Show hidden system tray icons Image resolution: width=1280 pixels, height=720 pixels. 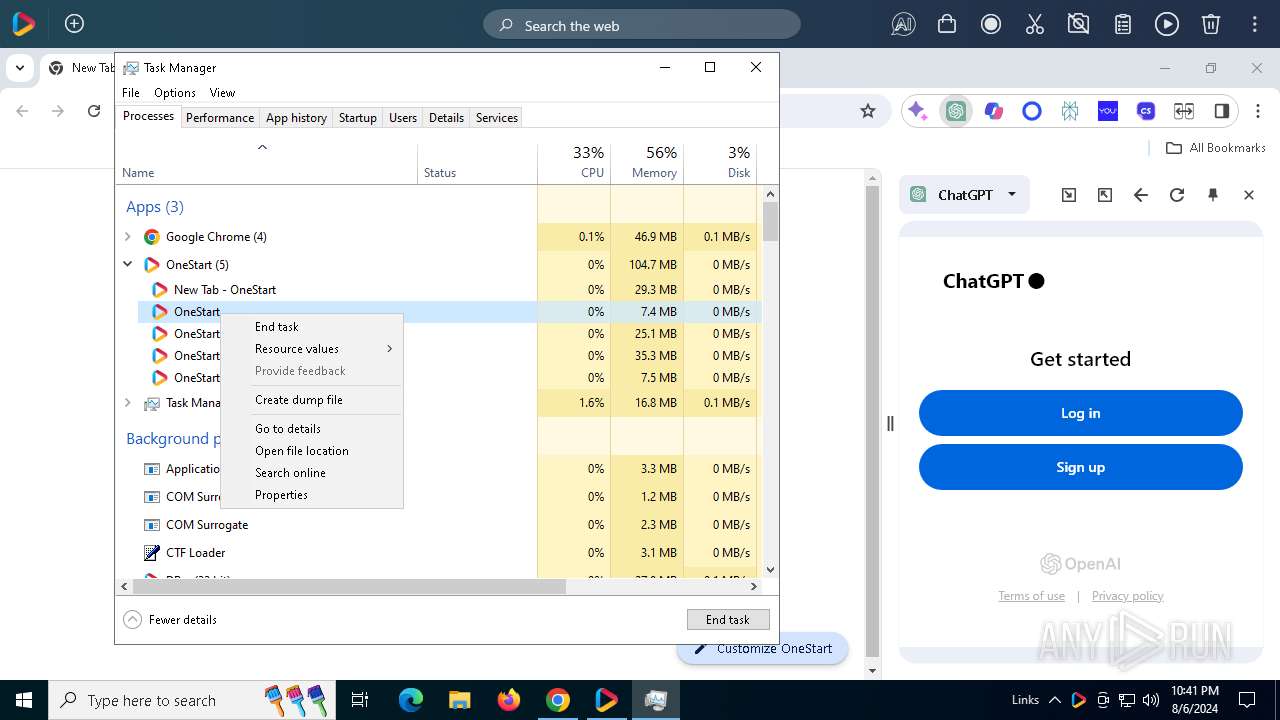tap(1054, 700)
